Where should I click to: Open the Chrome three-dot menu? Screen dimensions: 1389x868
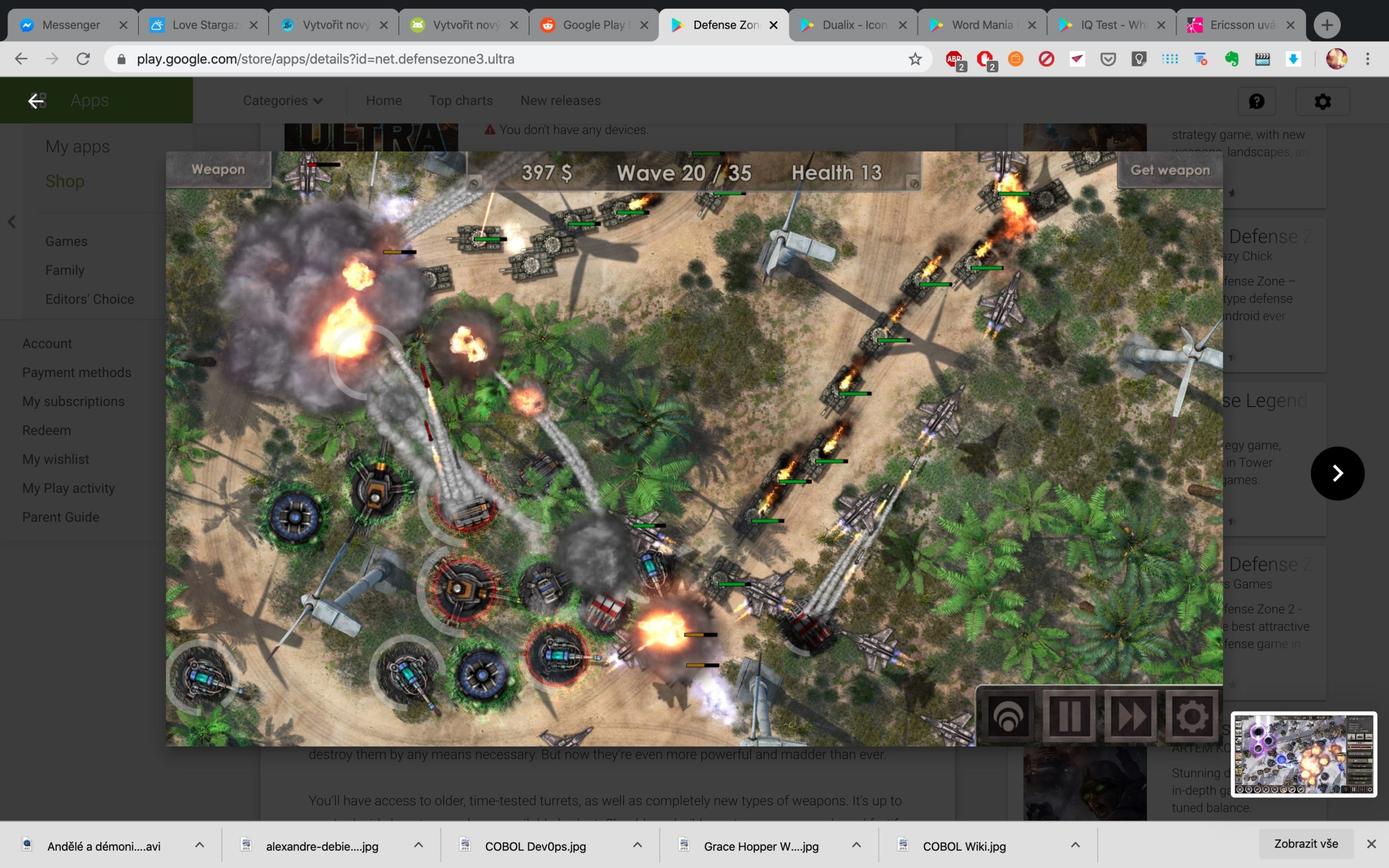point(1368,59)
